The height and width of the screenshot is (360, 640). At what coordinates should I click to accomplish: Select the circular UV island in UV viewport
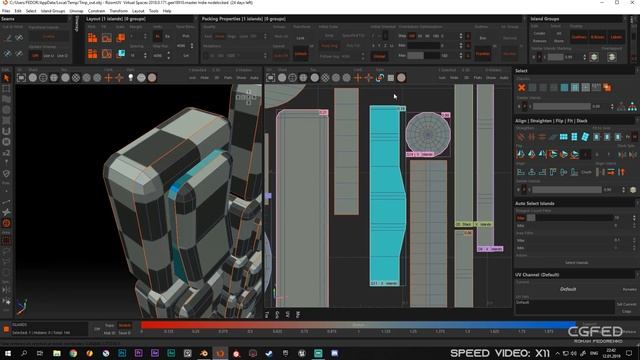(428, 134)
